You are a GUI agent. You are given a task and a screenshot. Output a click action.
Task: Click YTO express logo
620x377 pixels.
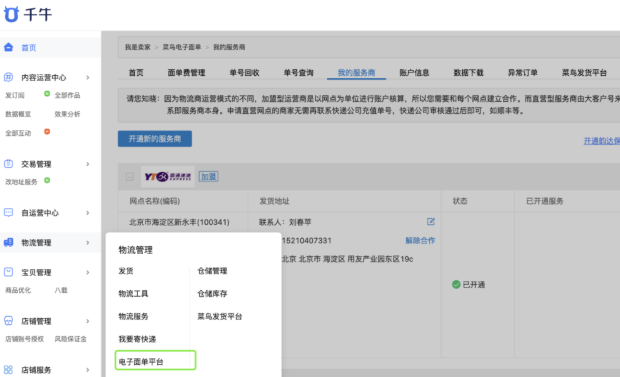click(168, 176)
